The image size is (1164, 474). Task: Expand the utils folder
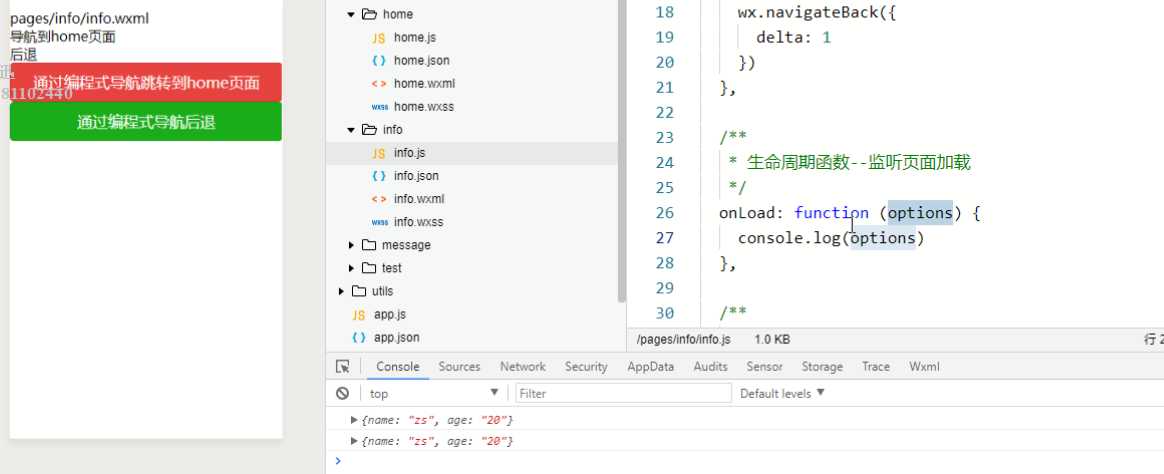pos(340,291)
